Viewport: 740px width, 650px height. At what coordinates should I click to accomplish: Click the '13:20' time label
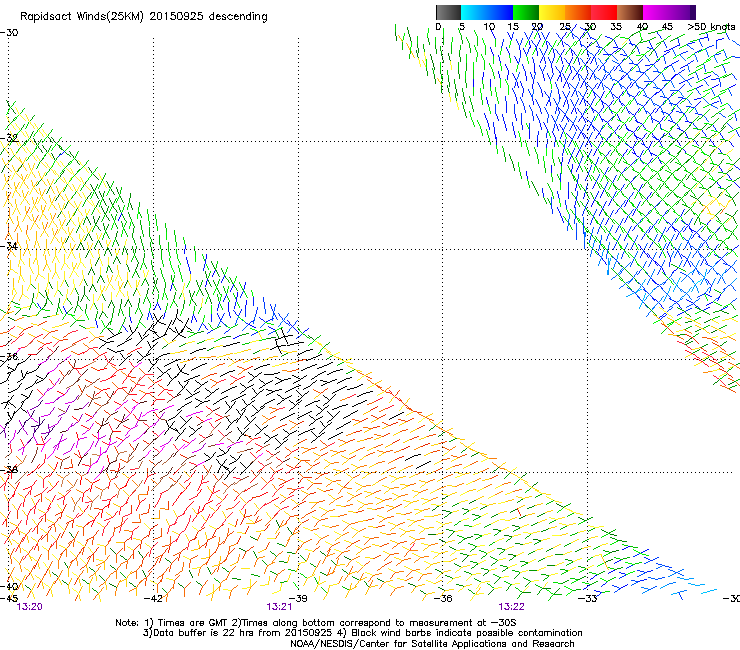(29, 607)
